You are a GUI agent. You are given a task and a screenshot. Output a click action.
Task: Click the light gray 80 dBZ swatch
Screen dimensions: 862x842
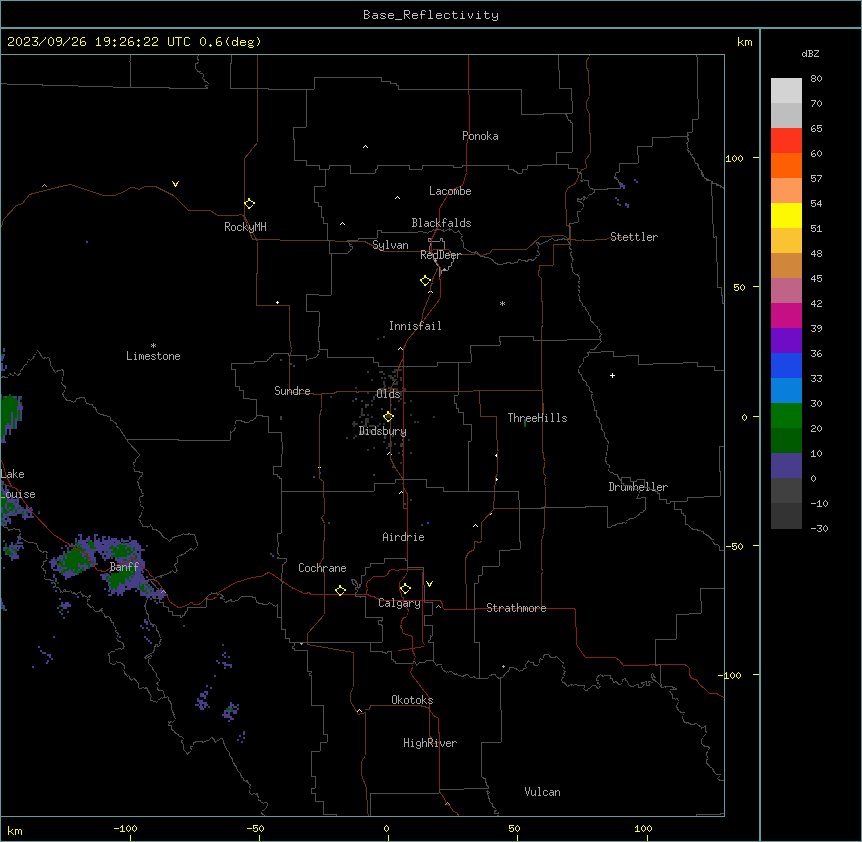pyautogui.click(x=786, y=91)
